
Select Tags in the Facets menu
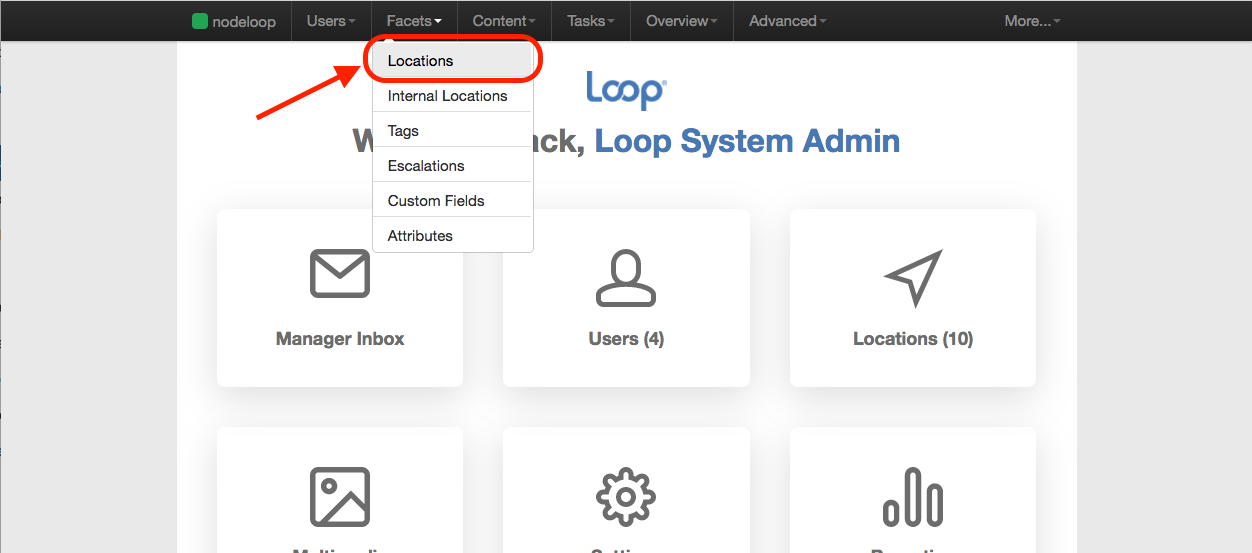[453, 131]
